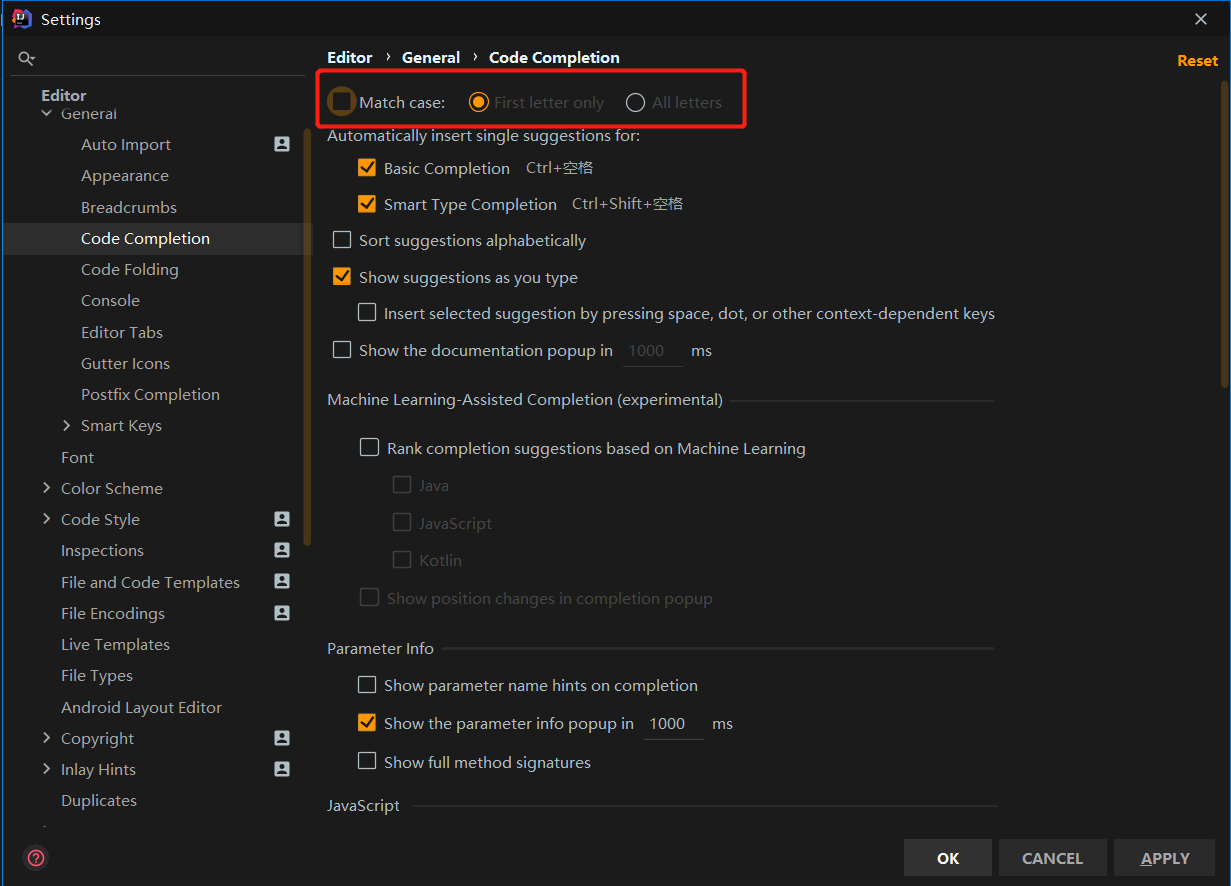Open the Font settings page

click(77, 457)
